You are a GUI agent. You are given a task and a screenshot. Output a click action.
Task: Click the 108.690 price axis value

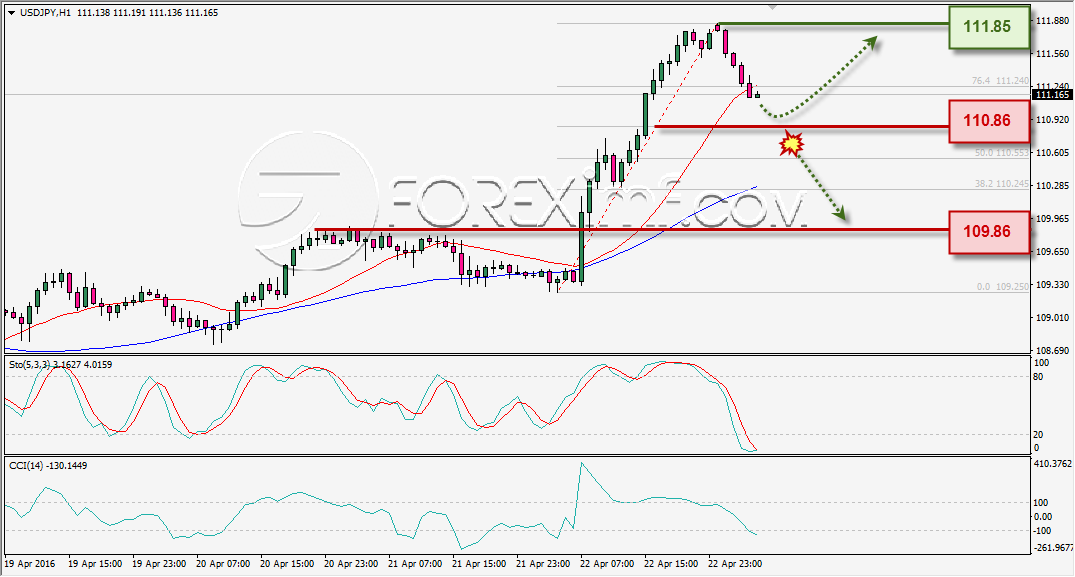pos(1052,350)
